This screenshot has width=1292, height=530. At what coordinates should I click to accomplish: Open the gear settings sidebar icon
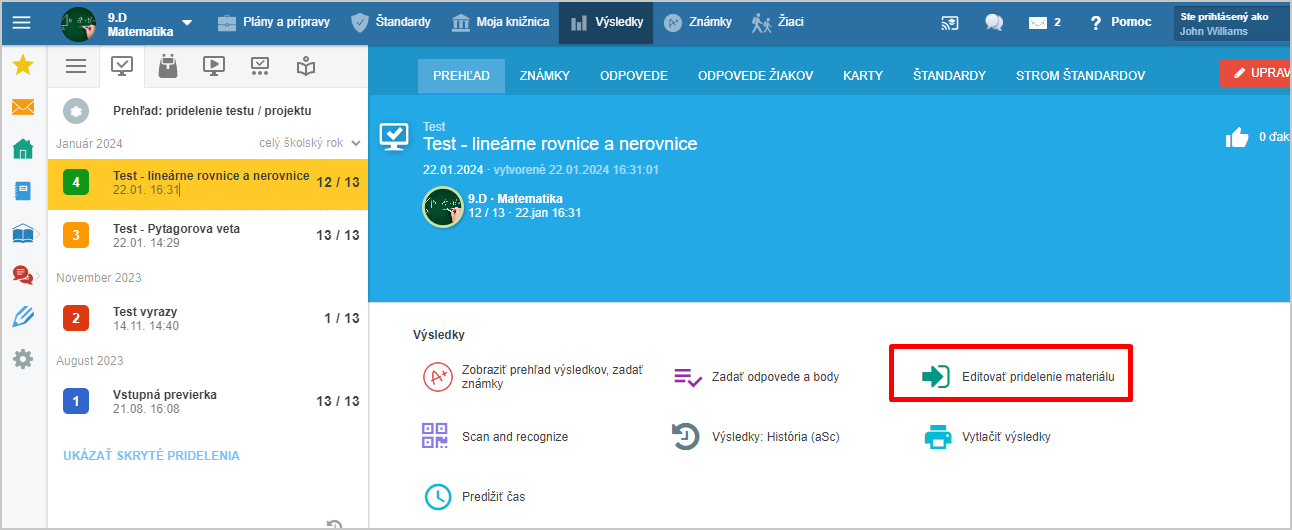coord(23,358)
